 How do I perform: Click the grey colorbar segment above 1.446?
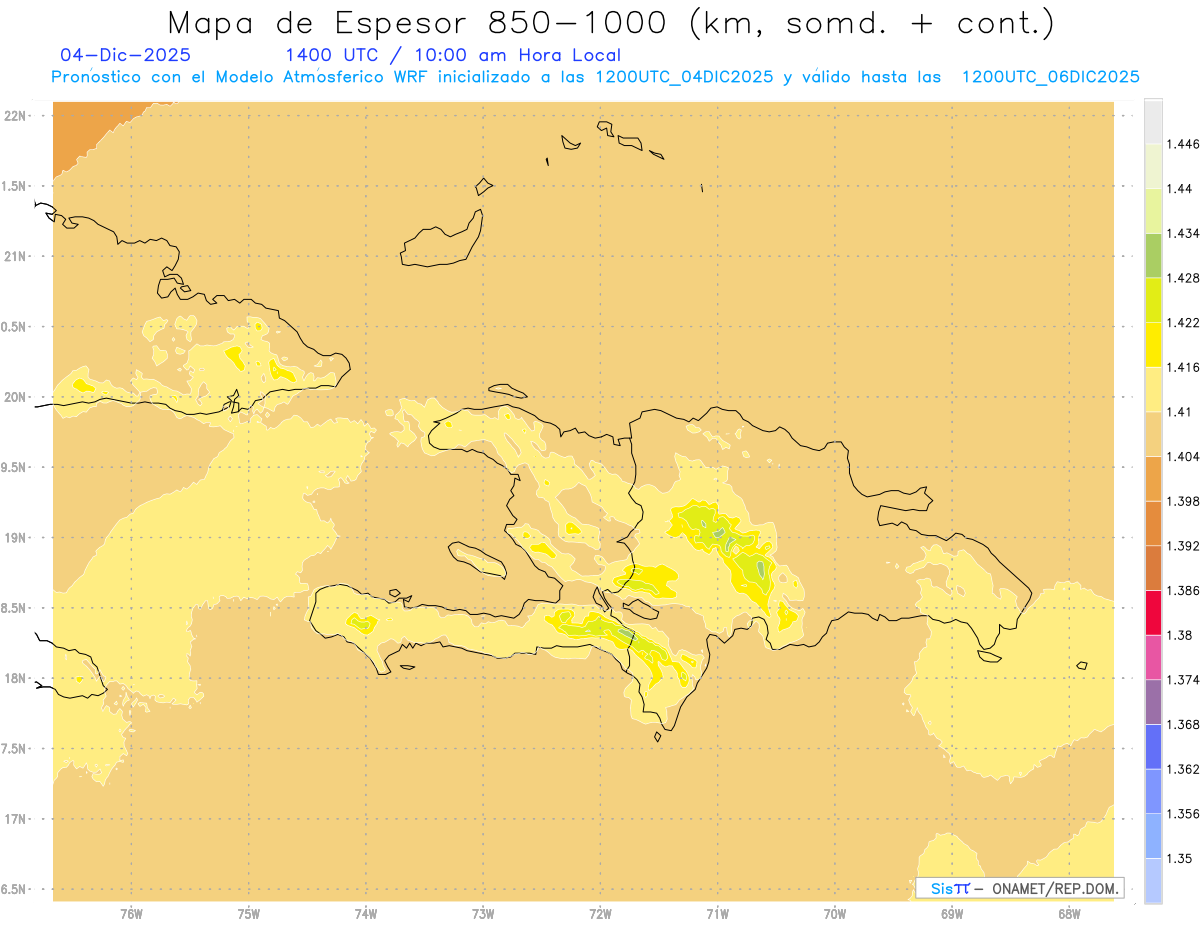1153,121
